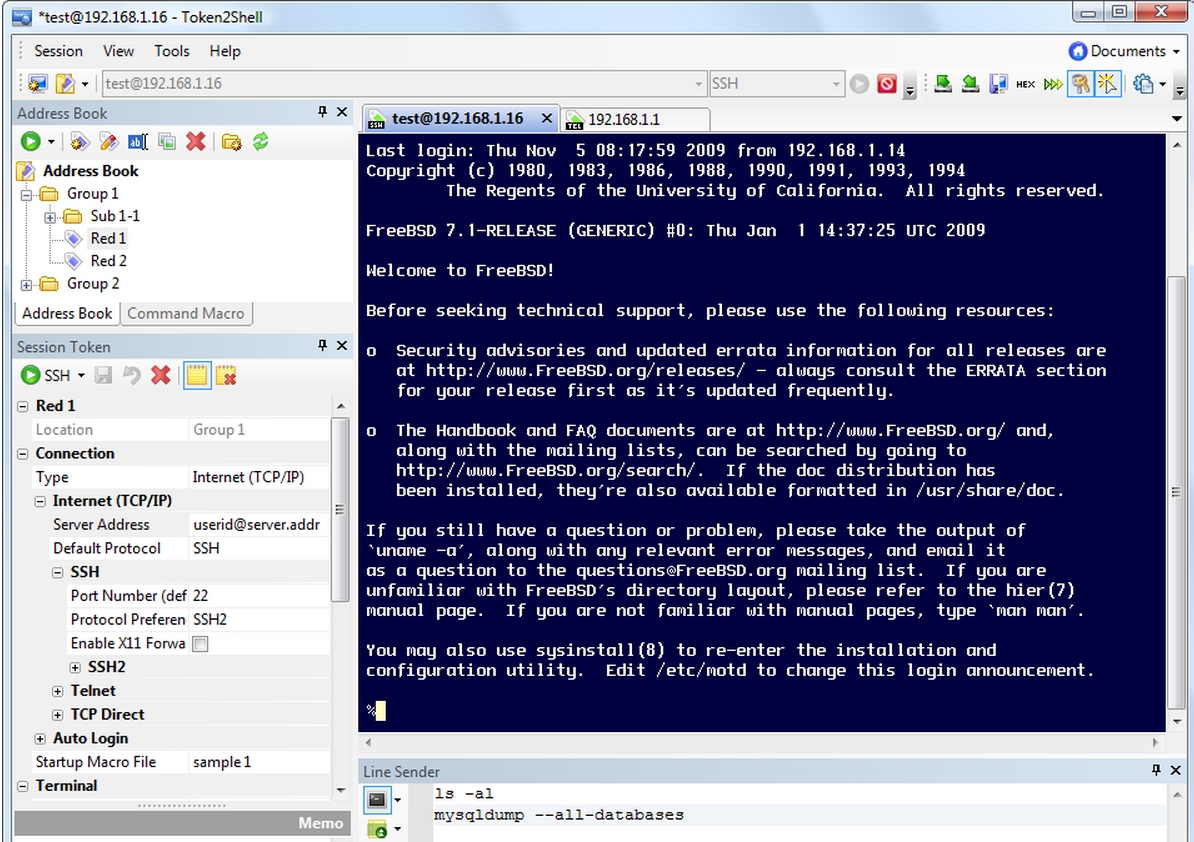
Task: Pin the Session Token panel
Action: click(x=323, y=346)
